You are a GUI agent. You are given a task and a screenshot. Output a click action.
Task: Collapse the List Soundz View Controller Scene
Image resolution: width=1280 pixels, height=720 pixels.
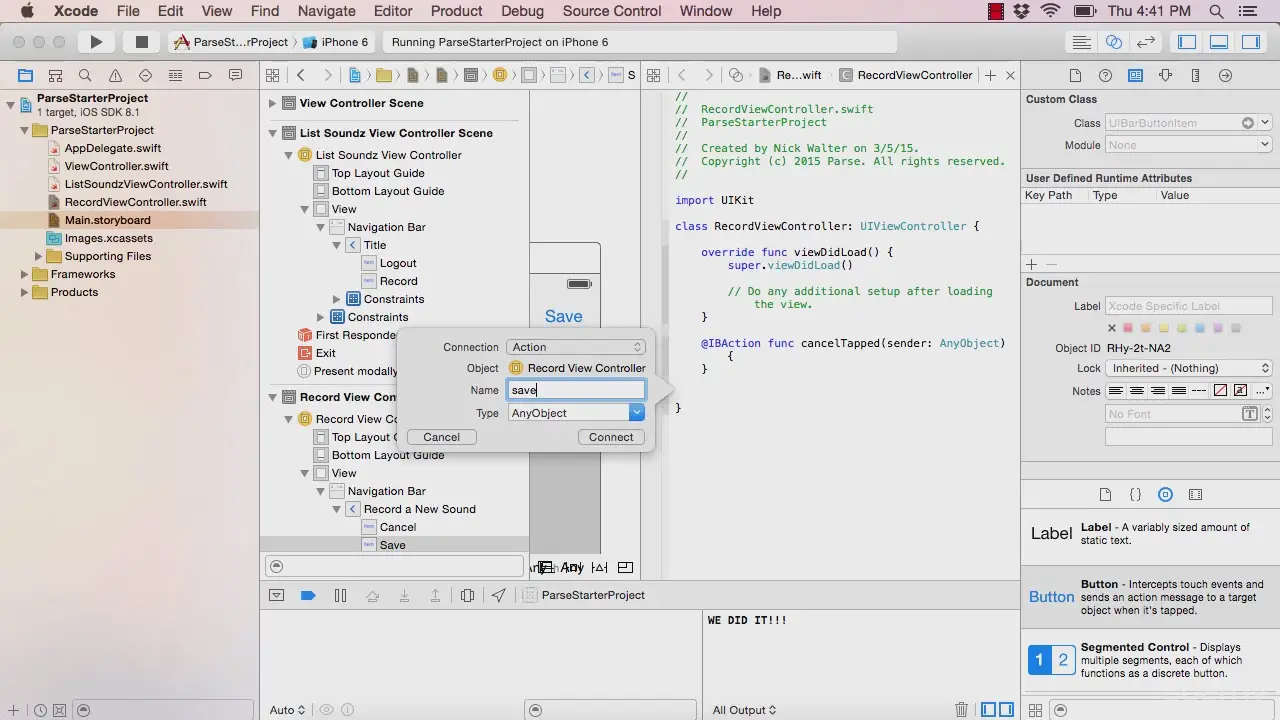tap(272, 133)
